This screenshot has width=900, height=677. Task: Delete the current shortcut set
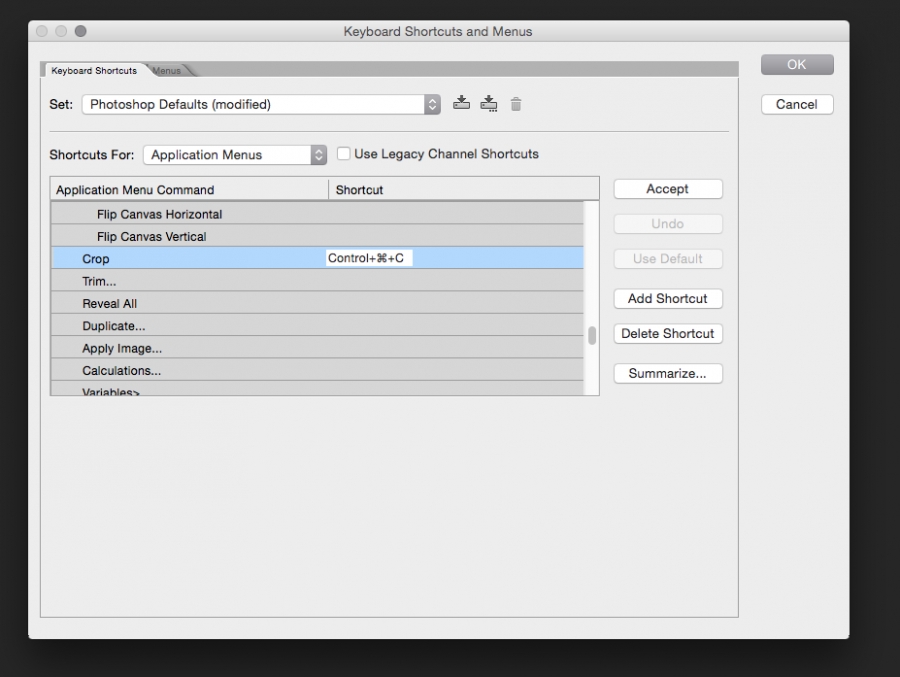pyautogui.click(x=516, y=103)
